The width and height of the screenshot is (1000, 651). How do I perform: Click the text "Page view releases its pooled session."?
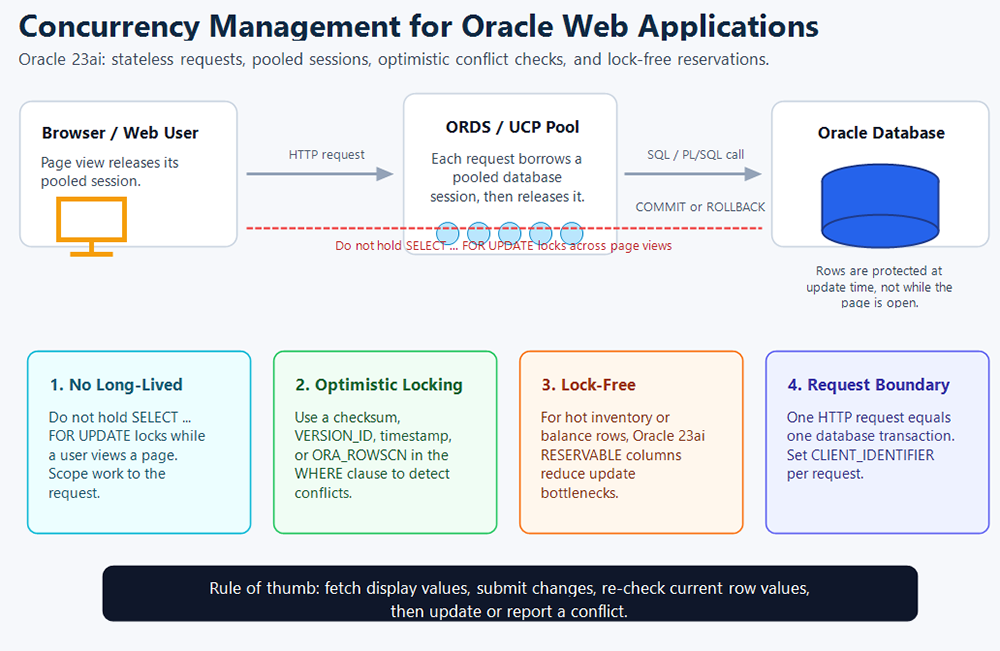pos(110,172)
